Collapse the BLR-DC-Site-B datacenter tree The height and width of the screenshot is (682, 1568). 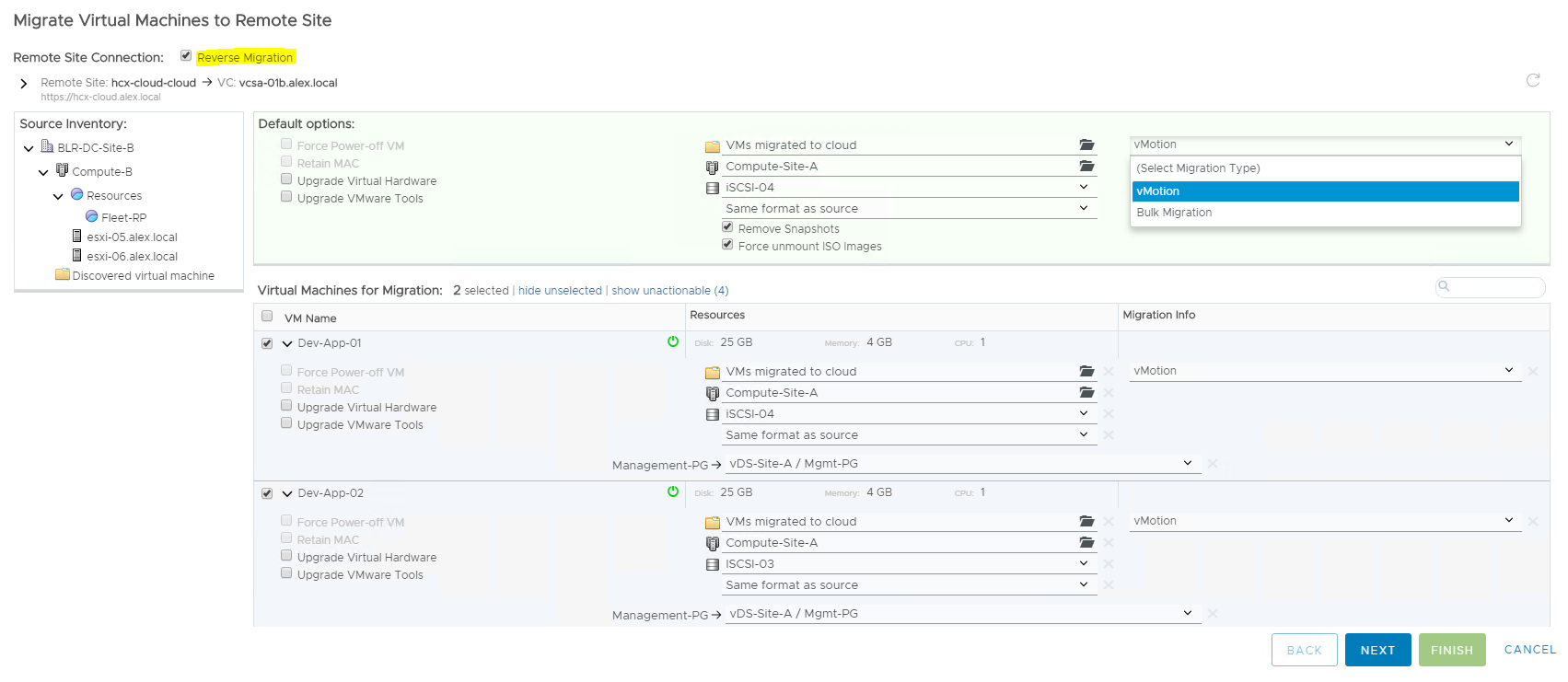[29, 148]
